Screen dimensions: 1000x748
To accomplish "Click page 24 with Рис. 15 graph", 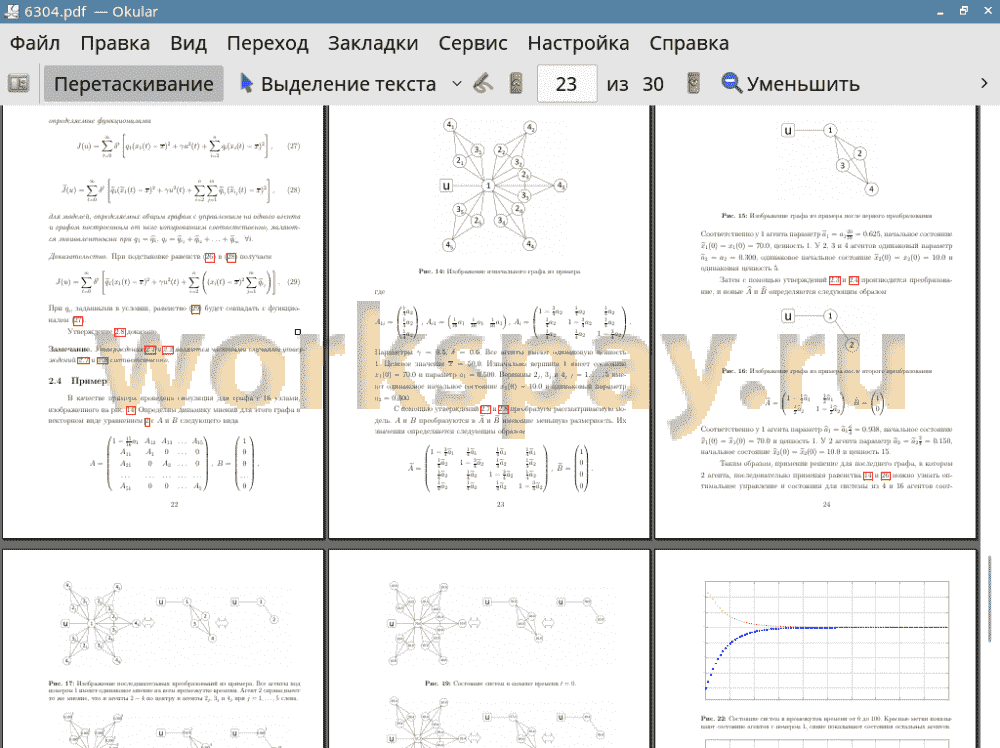I will [816, 322].
